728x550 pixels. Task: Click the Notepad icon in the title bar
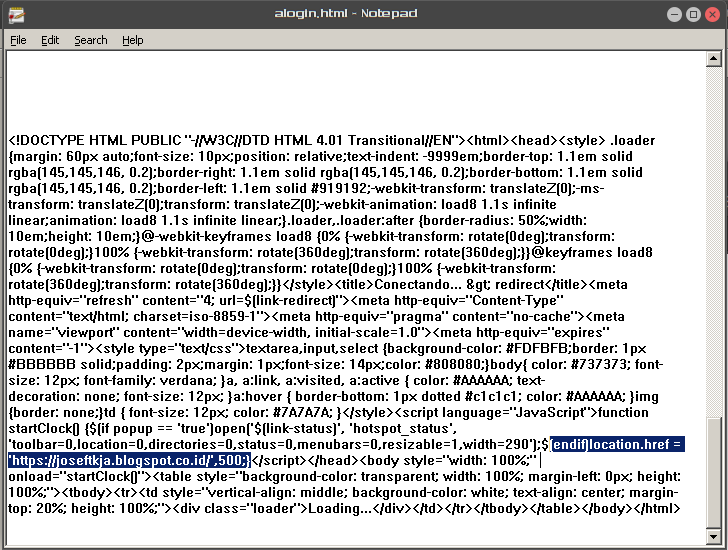point(16,15)
